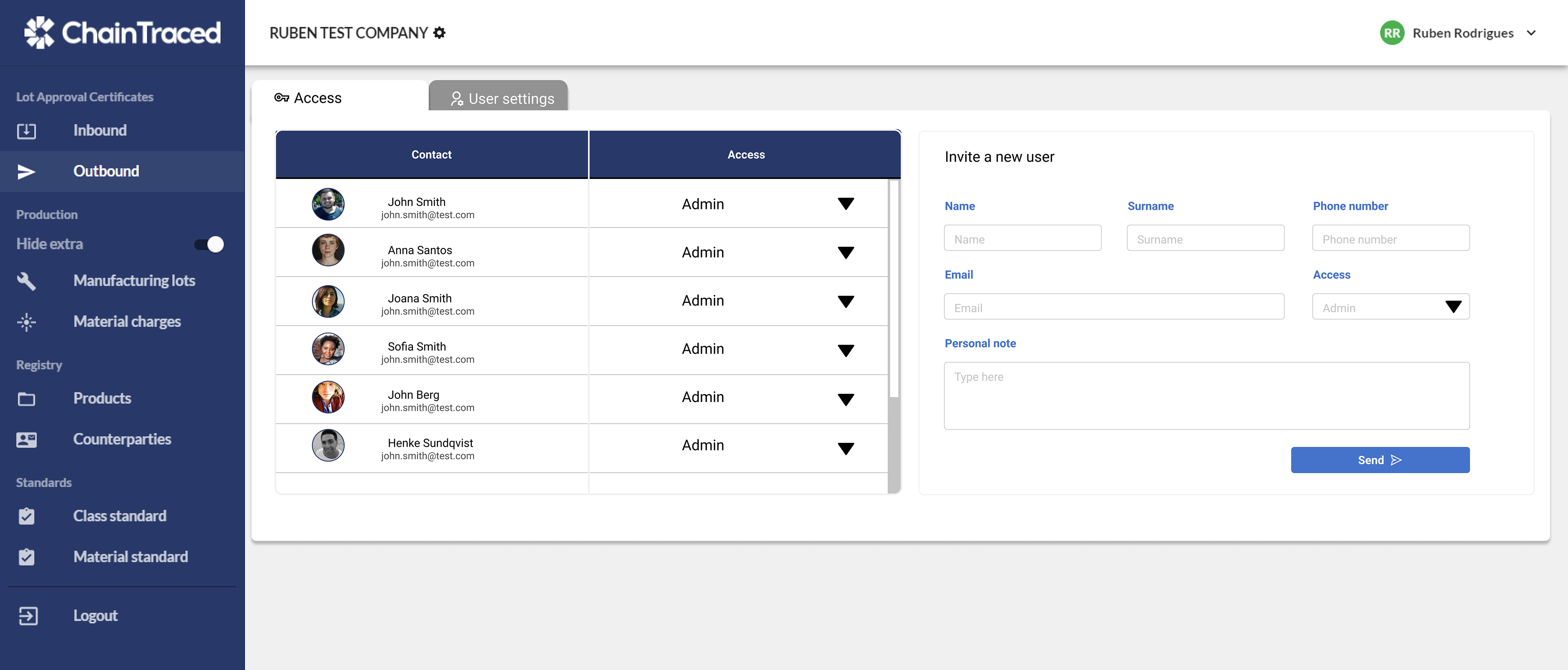This screenshot has width=1568, height=670.
Task: Click Anna Santos' profile photo
Action: 328,250
